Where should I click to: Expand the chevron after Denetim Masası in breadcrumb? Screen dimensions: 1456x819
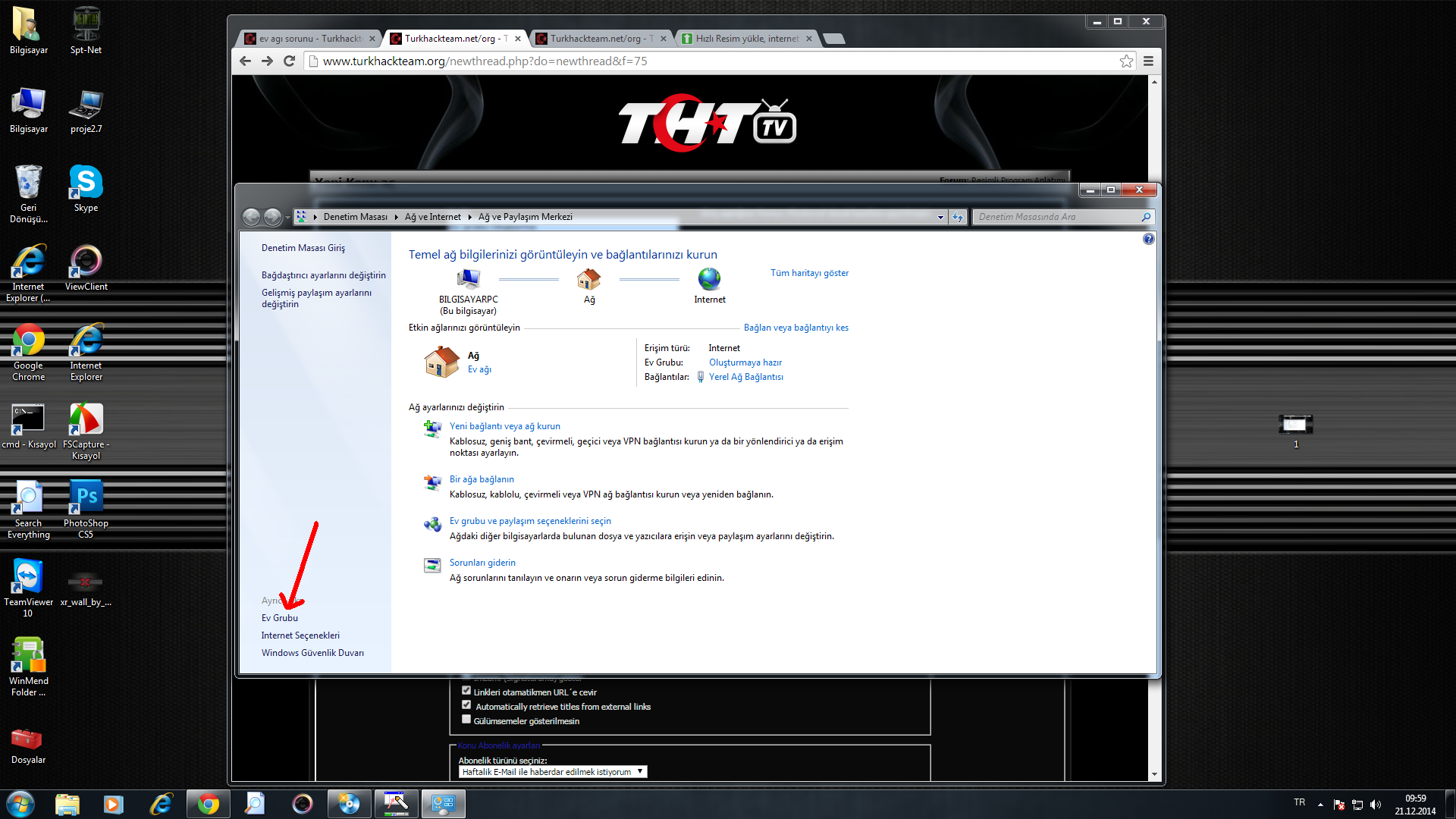(396, 218)
